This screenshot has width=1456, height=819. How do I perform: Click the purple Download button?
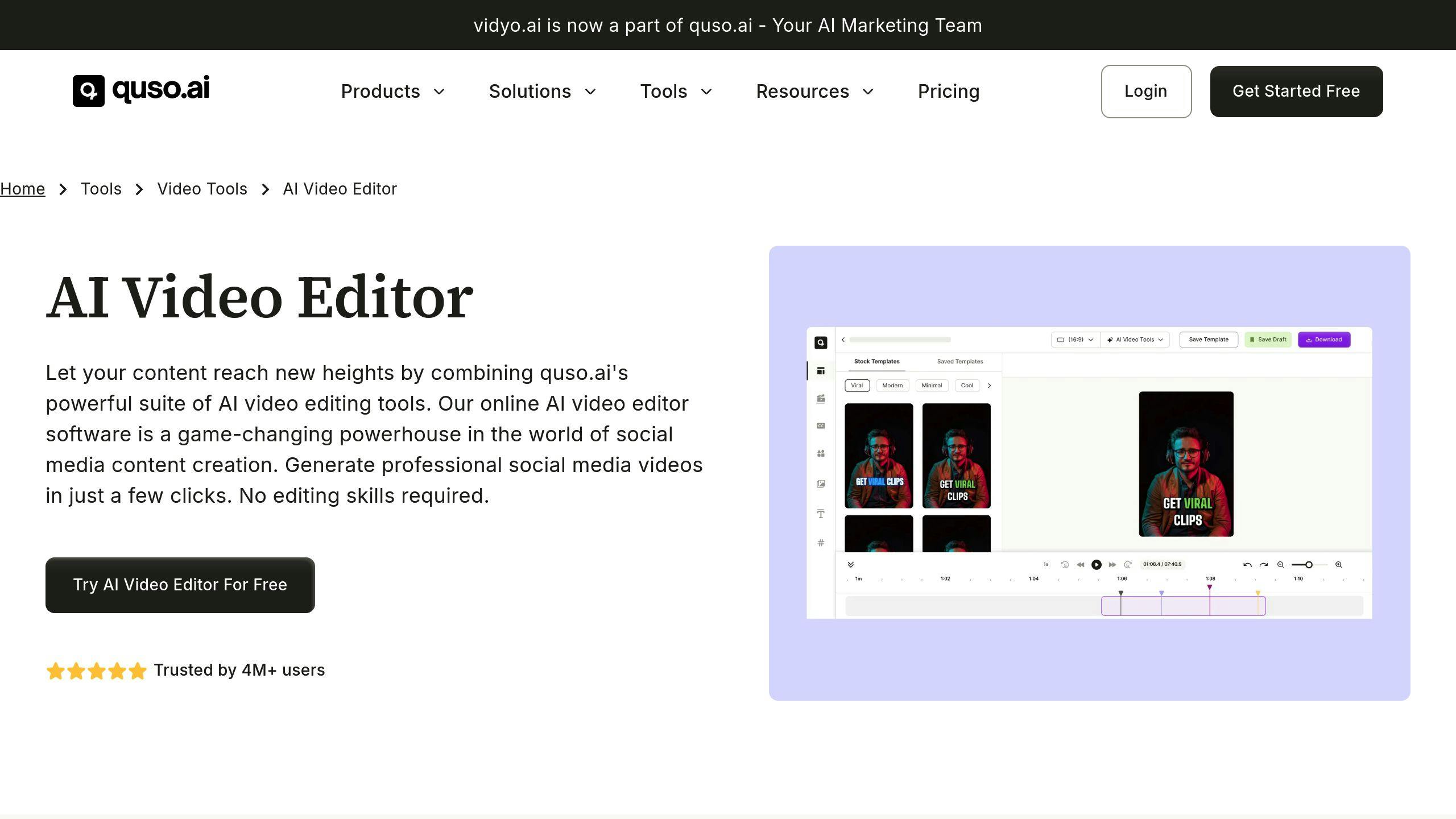pos(1324,340)
